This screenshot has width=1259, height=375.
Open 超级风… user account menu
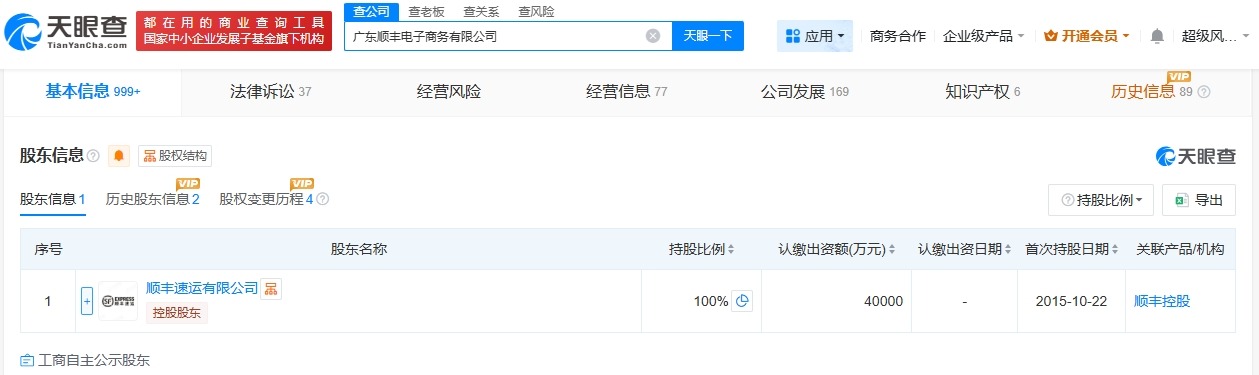coord(1214,36)
